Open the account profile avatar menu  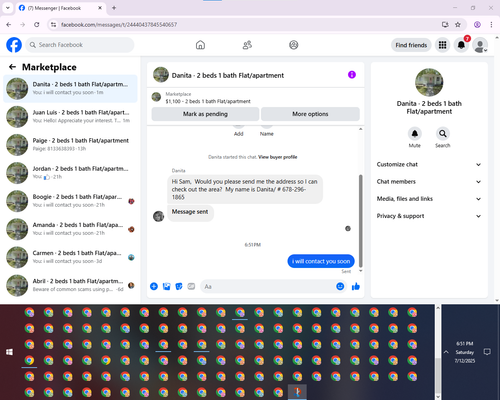(x=480, y=45)
